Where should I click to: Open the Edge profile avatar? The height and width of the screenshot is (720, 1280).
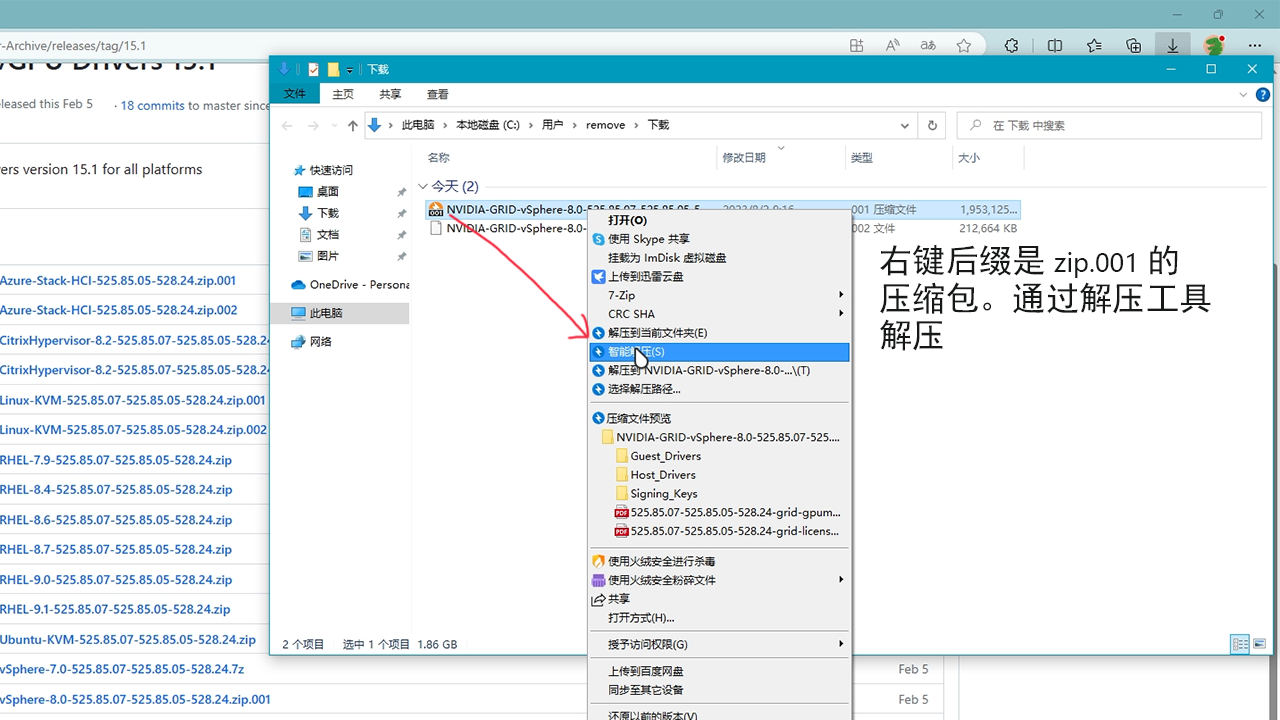1214,46
